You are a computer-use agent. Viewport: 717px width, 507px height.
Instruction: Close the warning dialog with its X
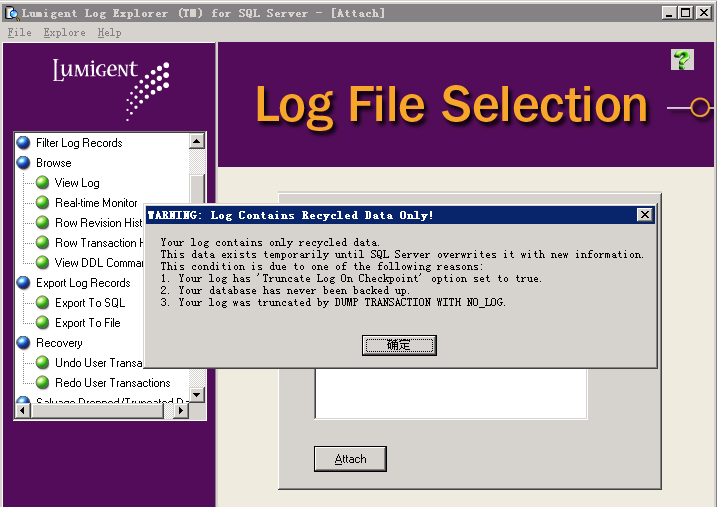(644, 214)
